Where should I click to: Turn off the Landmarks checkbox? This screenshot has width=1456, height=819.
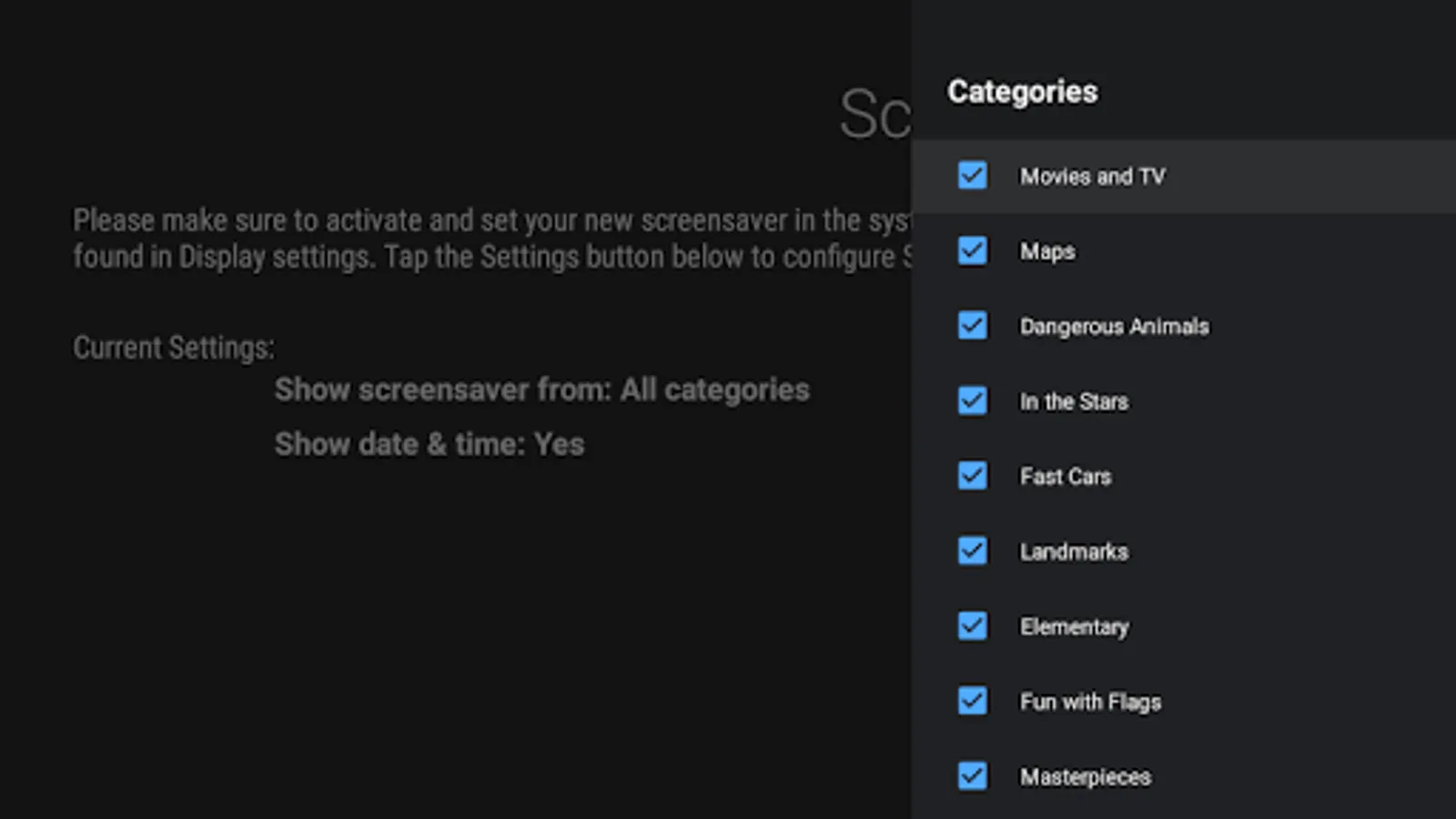coord(972,551)
